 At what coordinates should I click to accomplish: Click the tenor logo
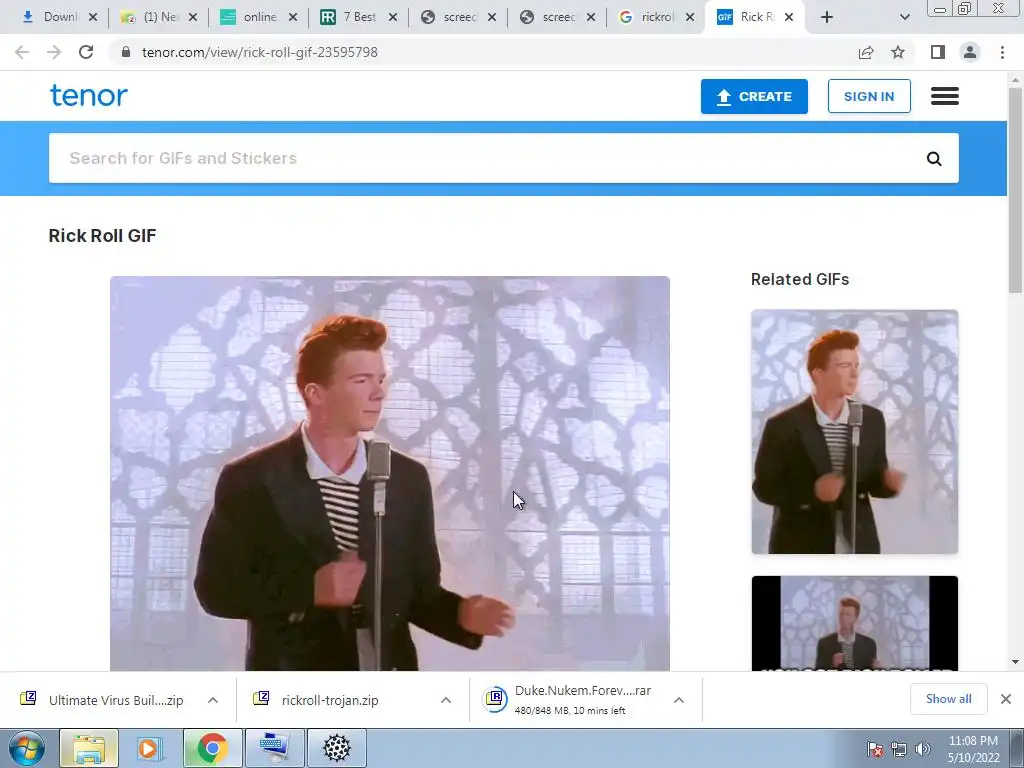(x=89, y=95)
